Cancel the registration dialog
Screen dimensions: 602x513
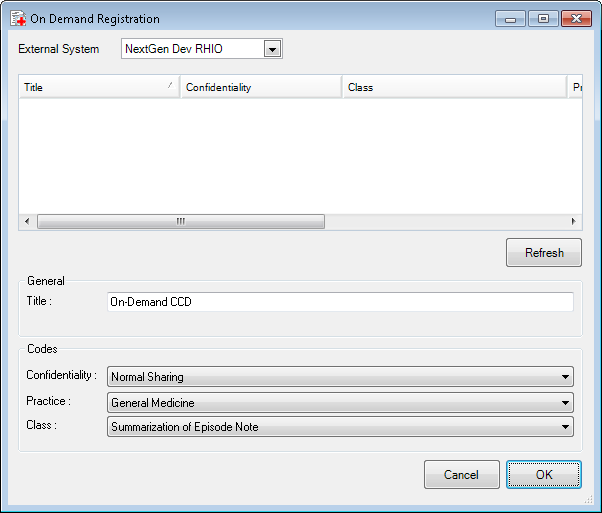pyautogui.click(x=461, y=475)
